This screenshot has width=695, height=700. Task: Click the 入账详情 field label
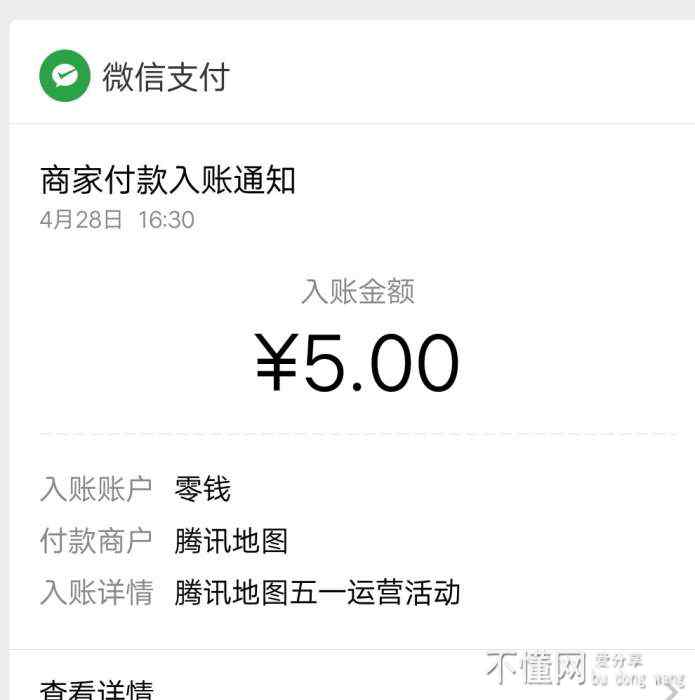point(96,592)
